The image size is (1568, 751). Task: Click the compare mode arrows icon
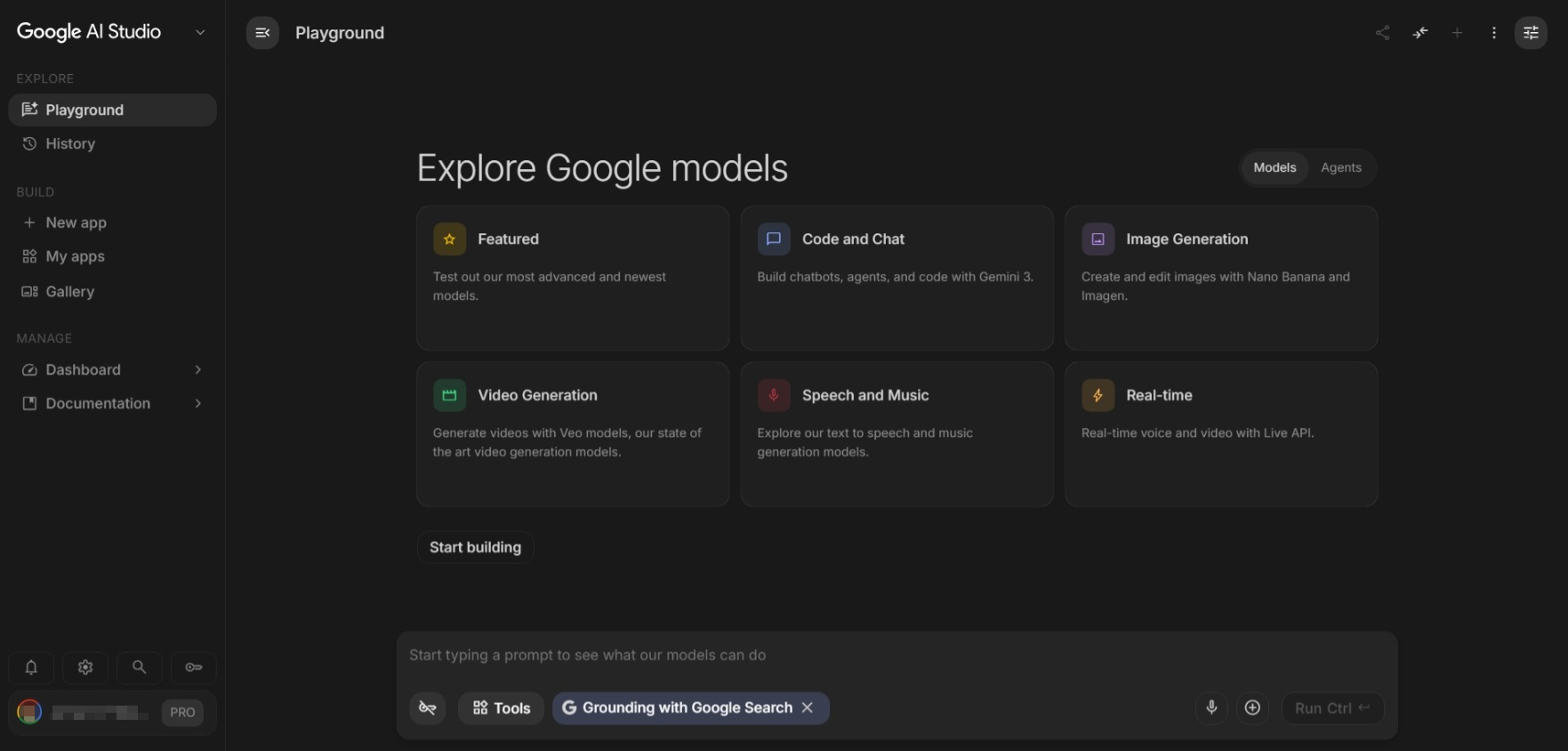[1420, 33]
